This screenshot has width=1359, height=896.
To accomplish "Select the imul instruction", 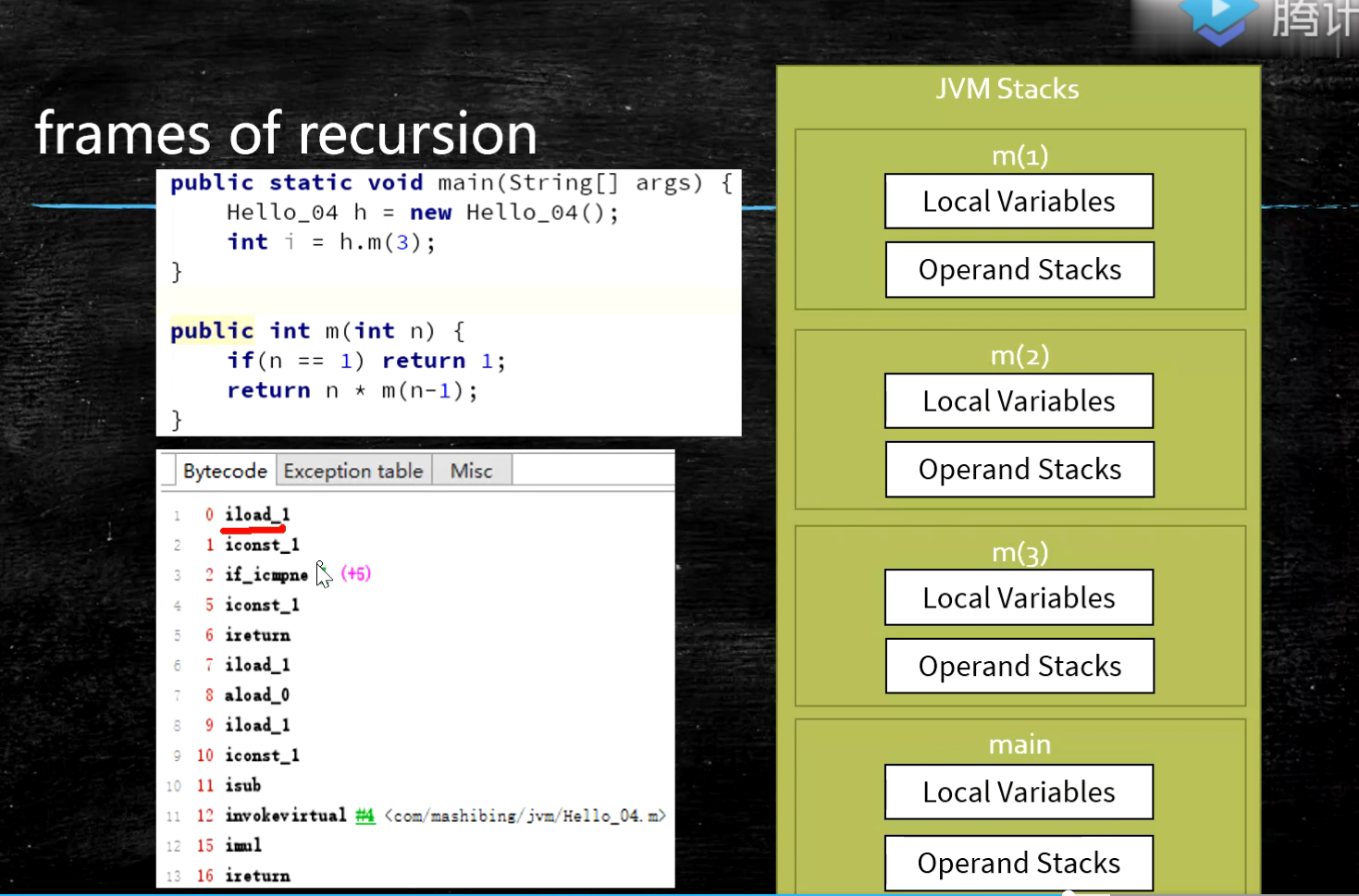I will point(243,845).
